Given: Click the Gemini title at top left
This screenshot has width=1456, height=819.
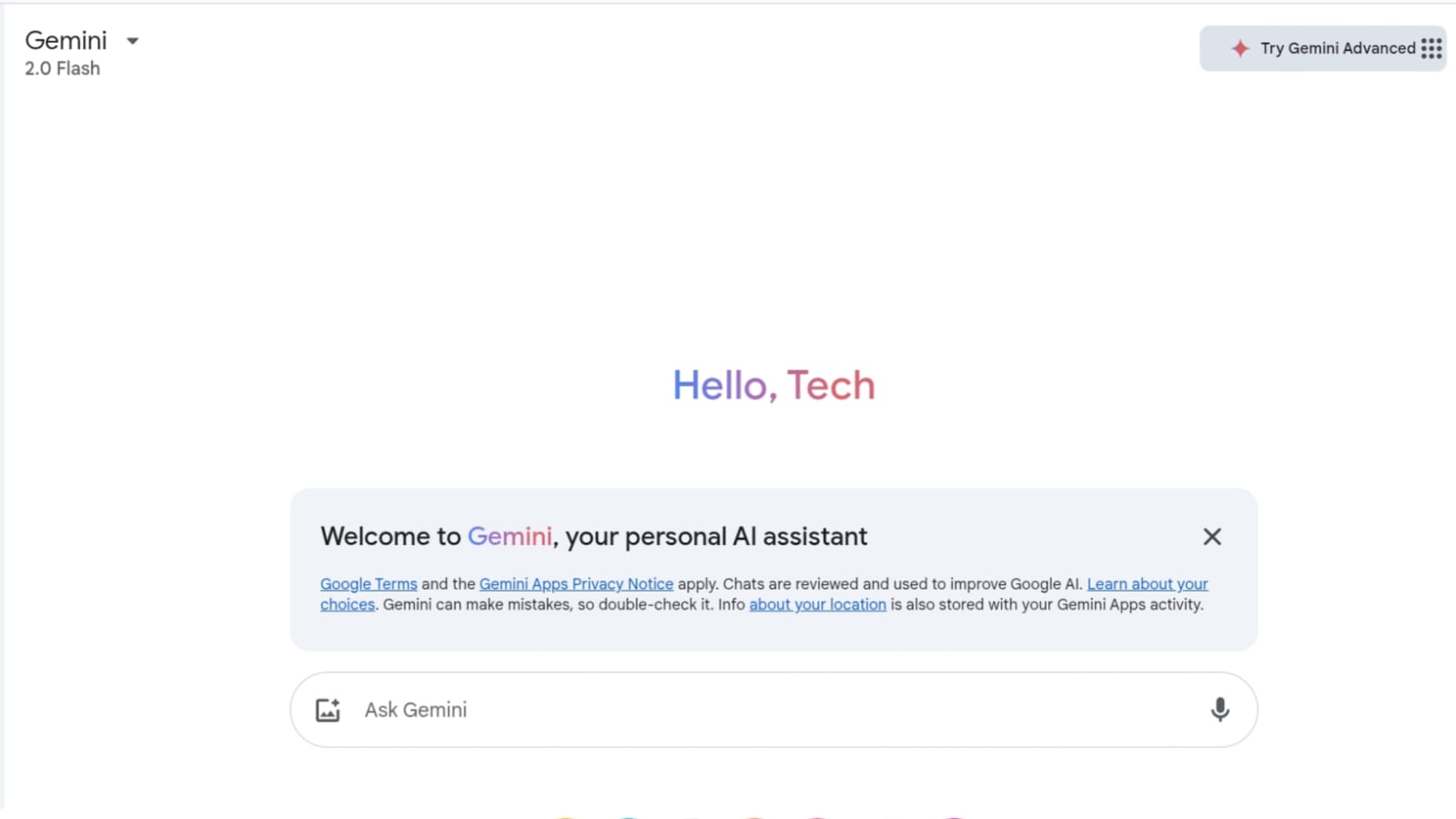Looking at the screenshot, I should click(x=66, y=40).
